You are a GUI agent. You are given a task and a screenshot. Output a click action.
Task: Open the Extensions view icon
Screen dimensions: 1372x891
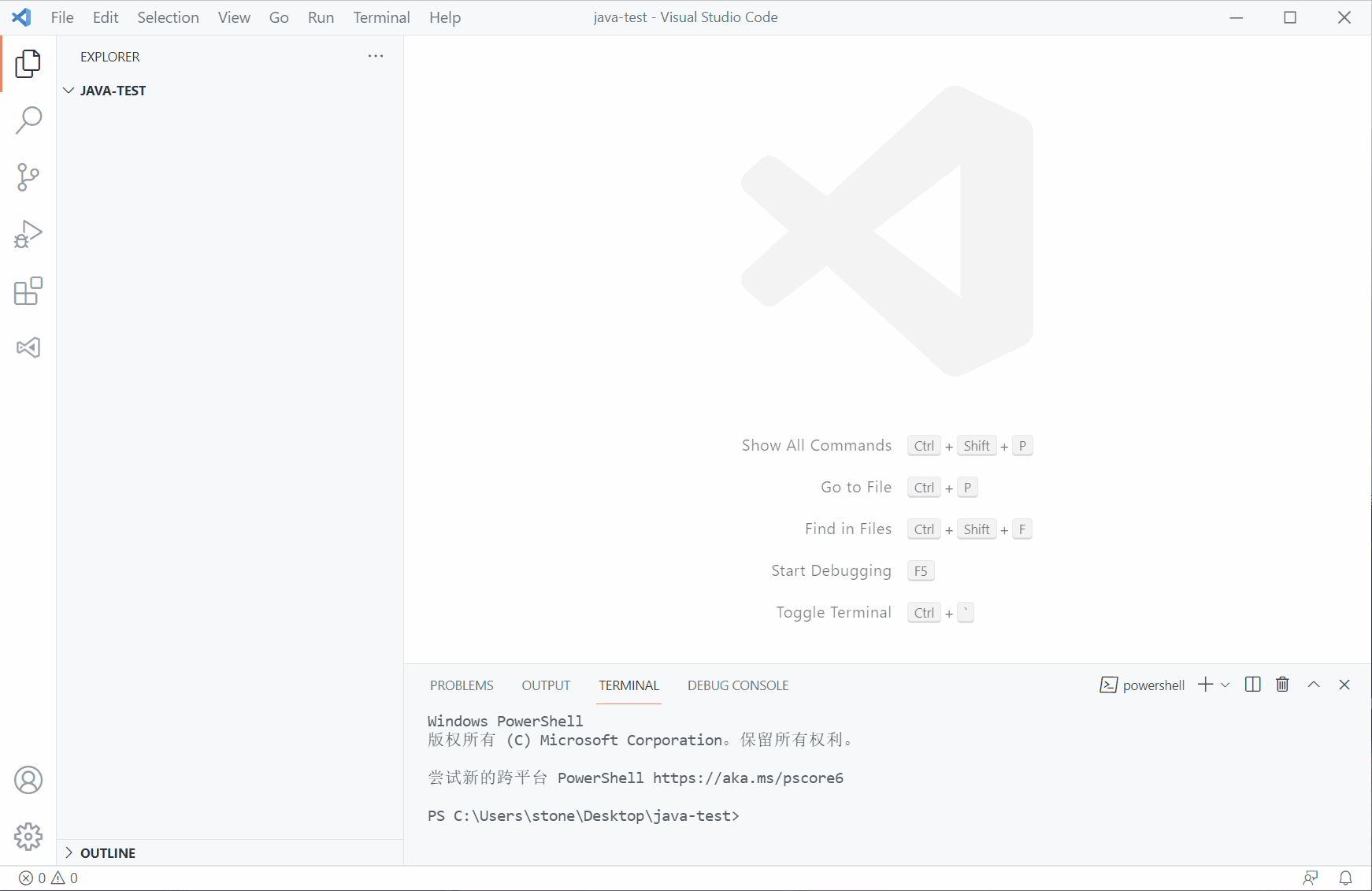pos(28,291)
